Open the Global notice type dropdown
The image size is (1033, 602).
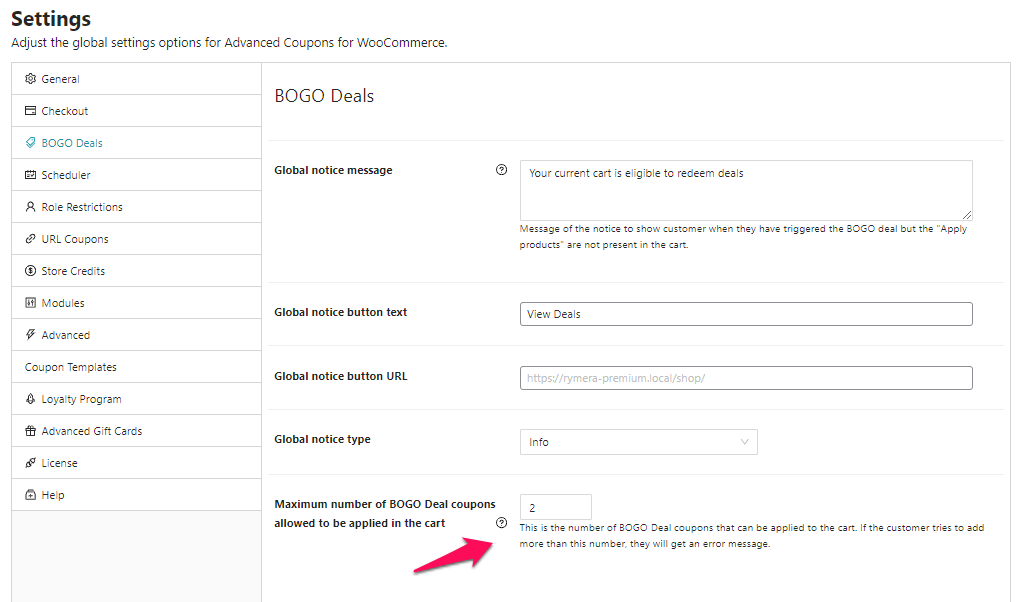638,442
